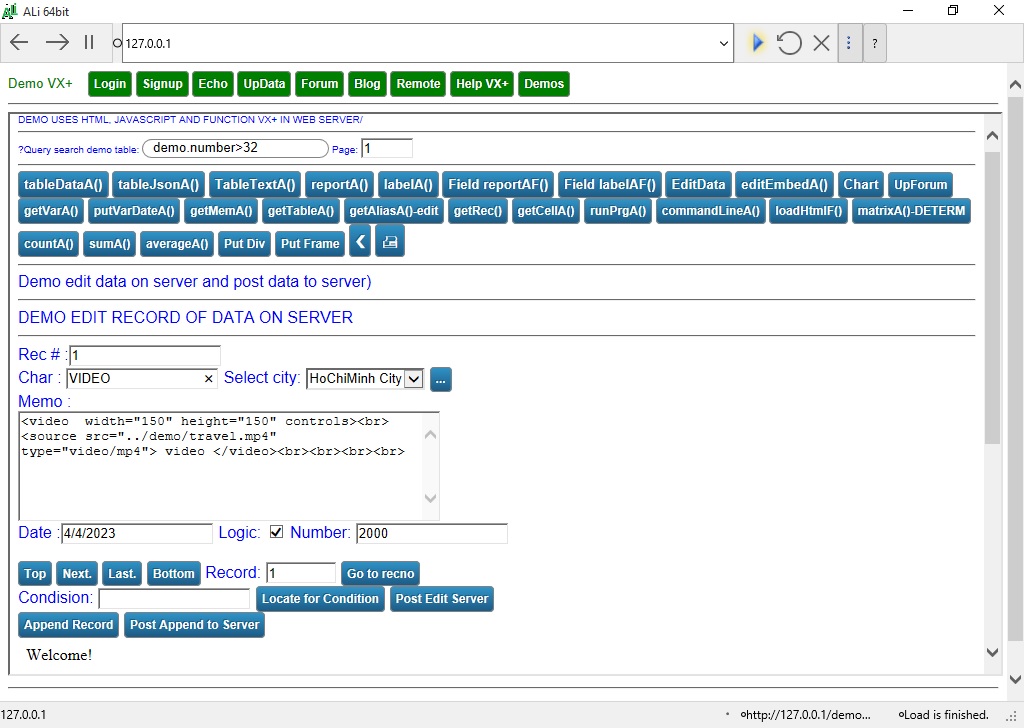Viewport: 1024px width, 728px height.
Task: Open the Help VX+ menu item
Action: tap(482, 84)
